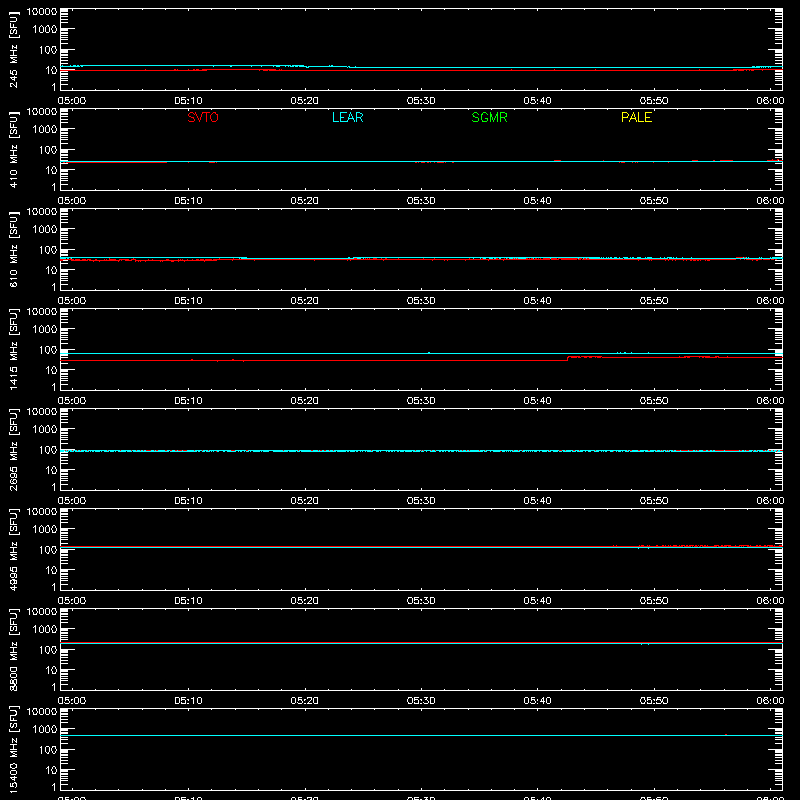This screenshot has width=800, height=800.
Task: Select the 2695 MHz [SFU] axis title
Action: pos(13,449)
